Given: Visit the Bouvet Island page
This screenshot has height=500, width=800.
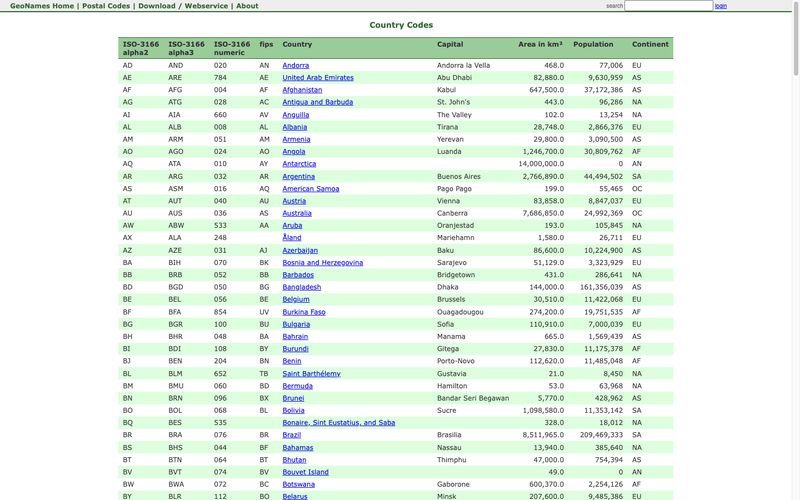Looking at the screenshot, I should click(x=305, y=472).
